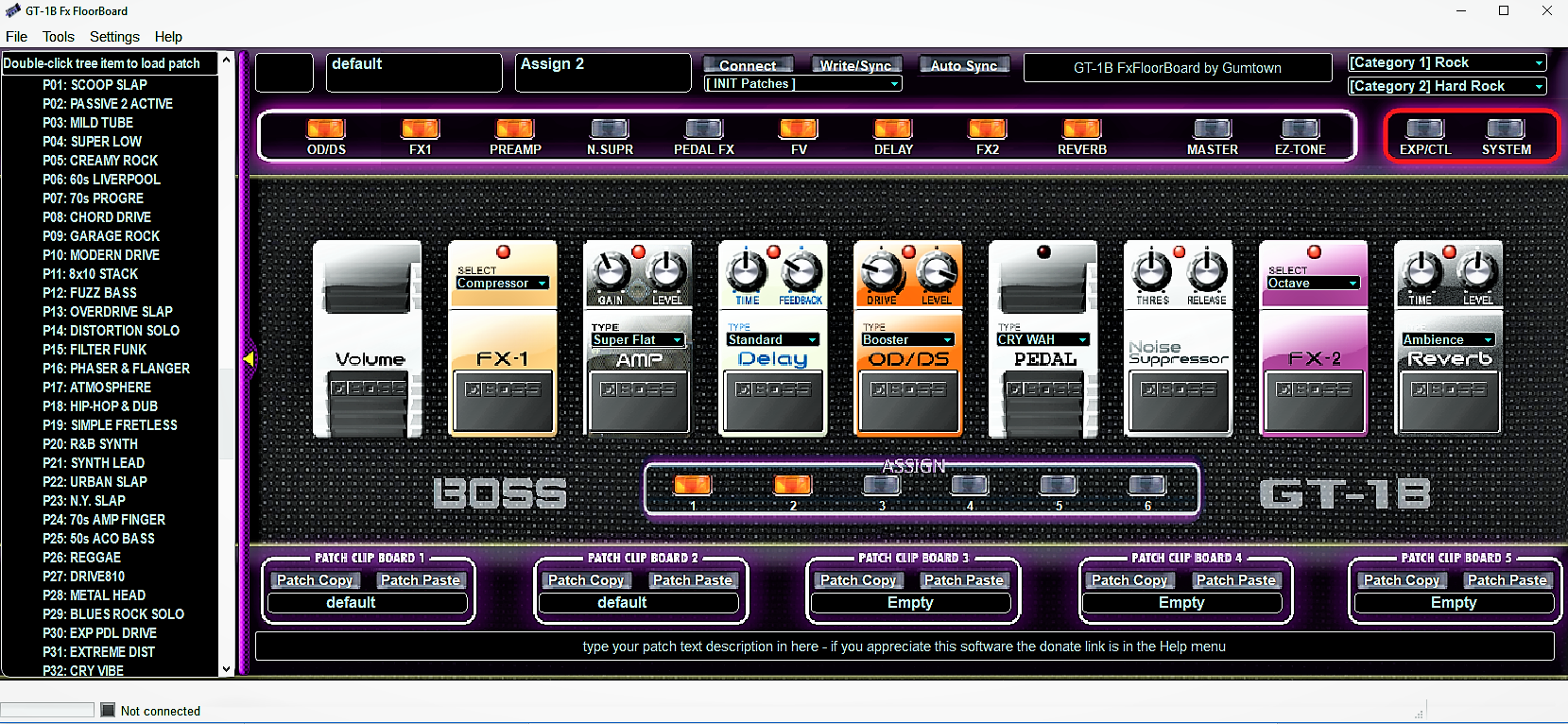Click Assign button number 2
The height and width of the screenshot is (724, 1568).
pyautogui.click(x=792, y=485)
